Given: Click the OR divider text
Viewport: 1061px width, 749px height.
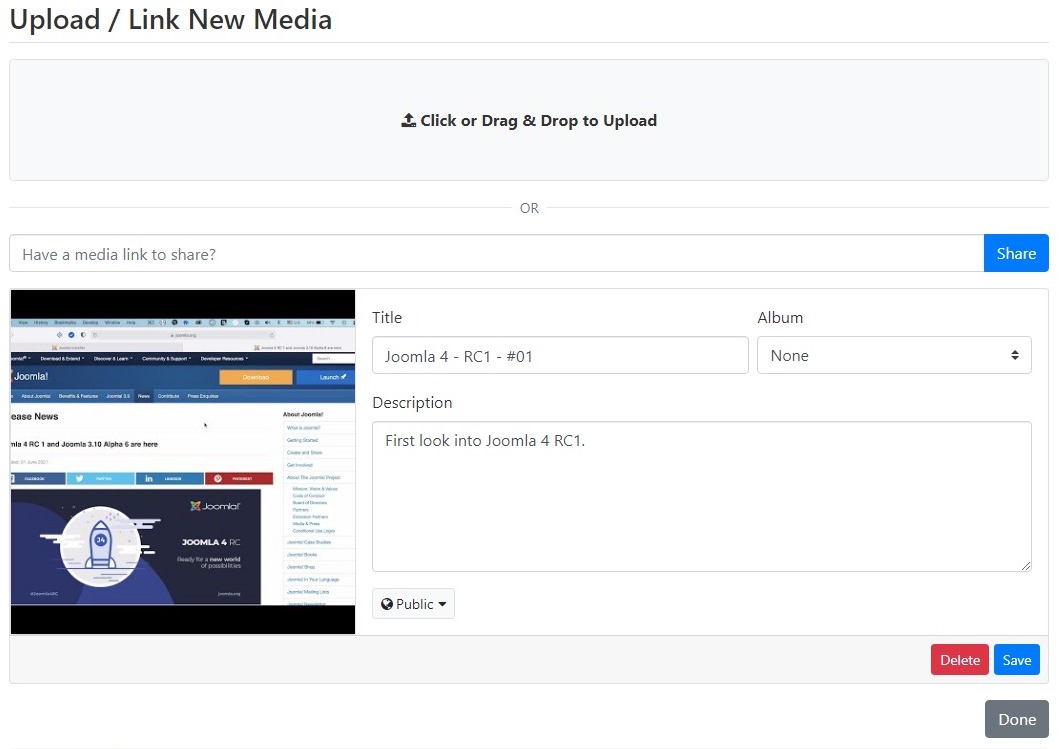Looking at the screenshot, I should pos(529,208).
